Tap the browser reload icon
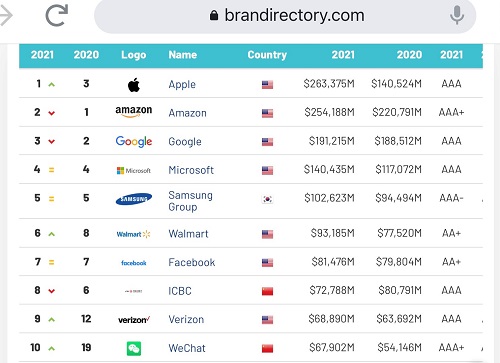 click(57, 15)
